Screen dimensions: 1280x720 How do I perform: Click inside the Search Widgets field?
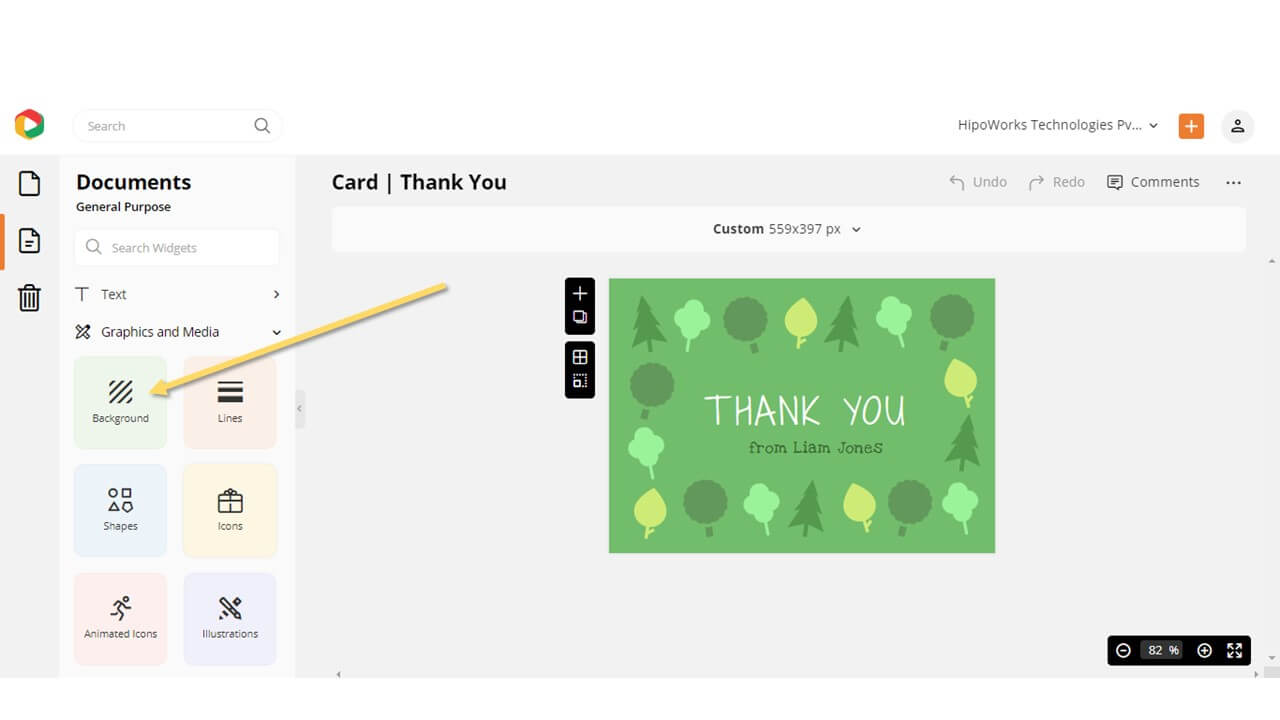(x=176, y=247)
